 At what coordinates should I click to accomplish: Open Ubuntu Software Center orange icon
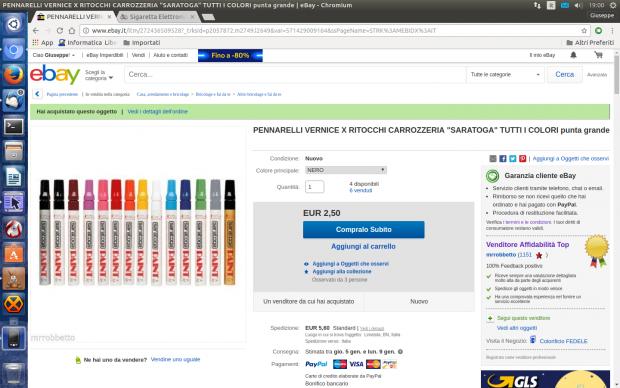click(x=13, y=254)
